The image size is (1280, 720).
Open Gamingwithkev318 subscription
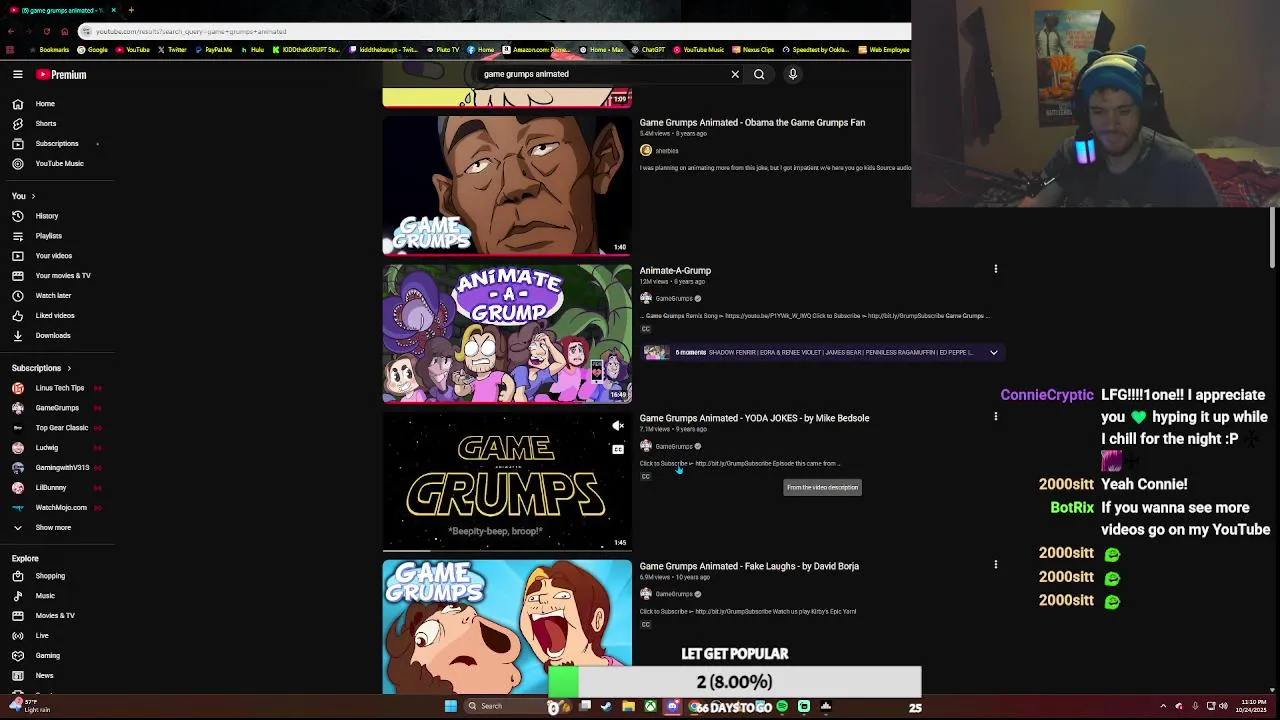click(x=62, y=468)
